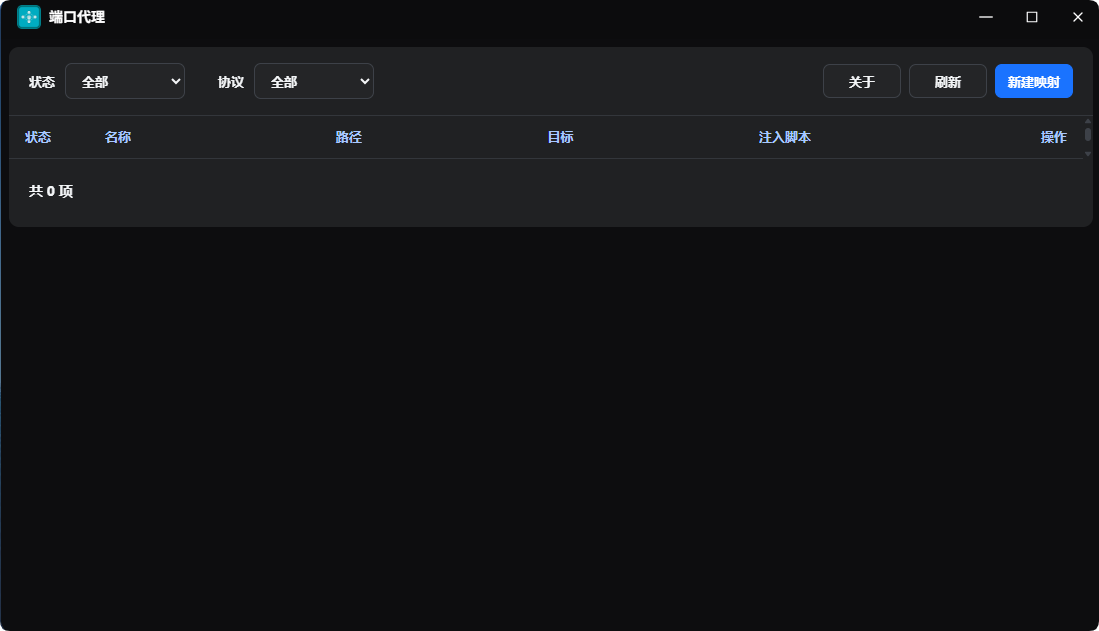Minimize the 端口代理 window
Screen dimensions: 1099x631
pyautogui.click(x=986, y=17)
